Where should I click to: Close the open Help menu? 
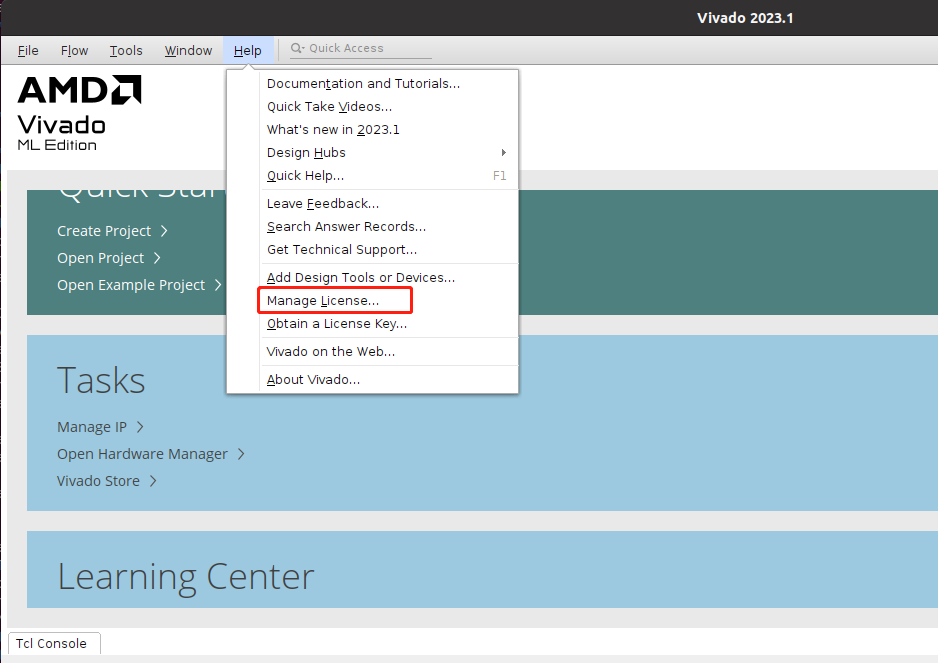click(x=248, y=50)
